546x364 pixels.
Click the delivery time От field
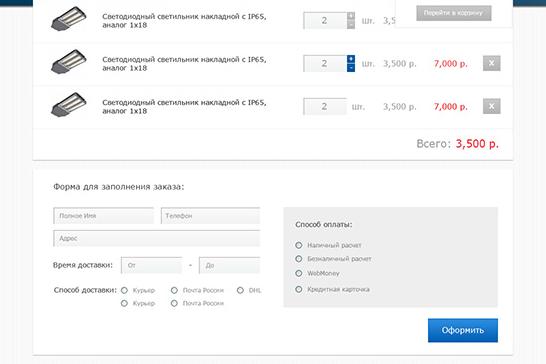[151, 265]
